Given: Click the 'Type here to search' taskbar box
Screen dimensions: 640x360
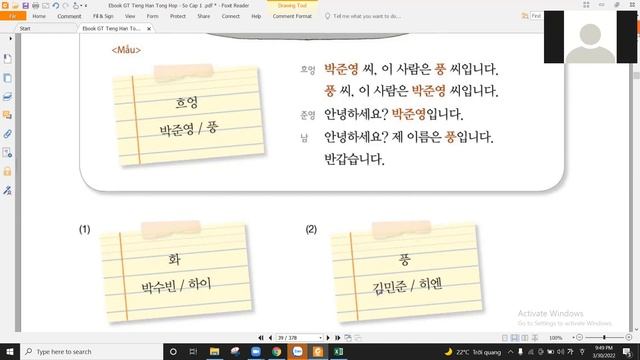Looking at the screenshot, I should pos(91,351).
